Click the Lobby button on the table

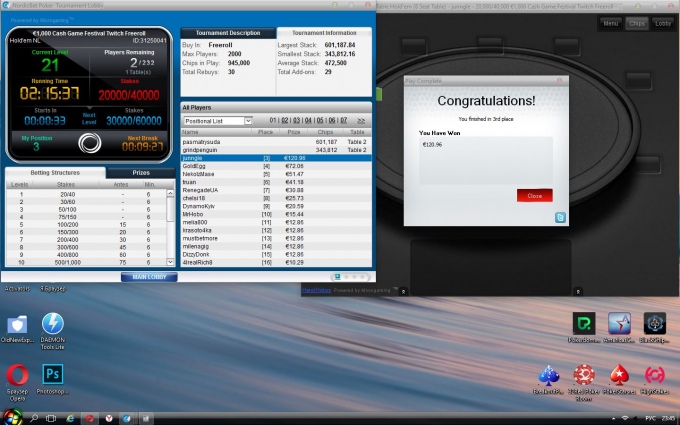click(663, 23)
